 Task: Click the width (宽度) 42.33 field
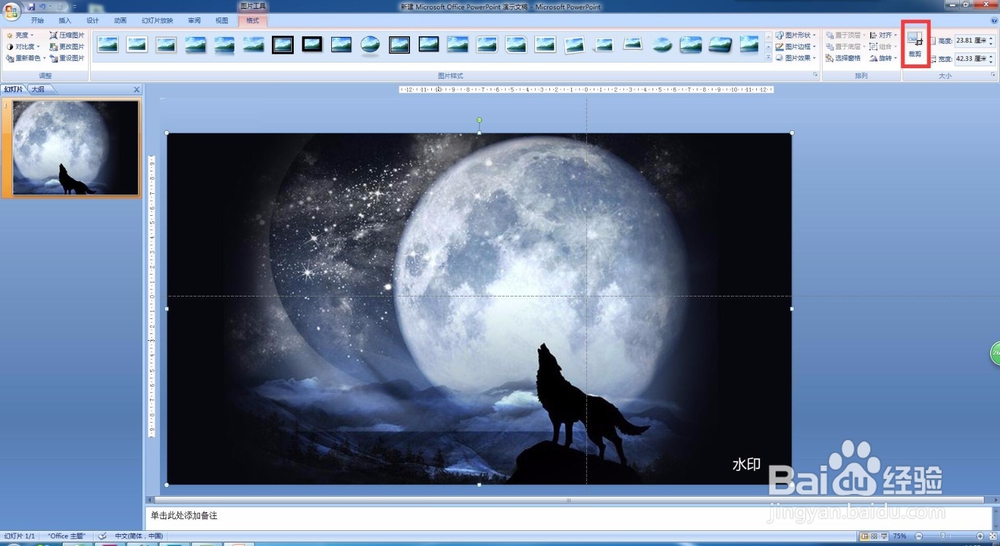[970, 58]
